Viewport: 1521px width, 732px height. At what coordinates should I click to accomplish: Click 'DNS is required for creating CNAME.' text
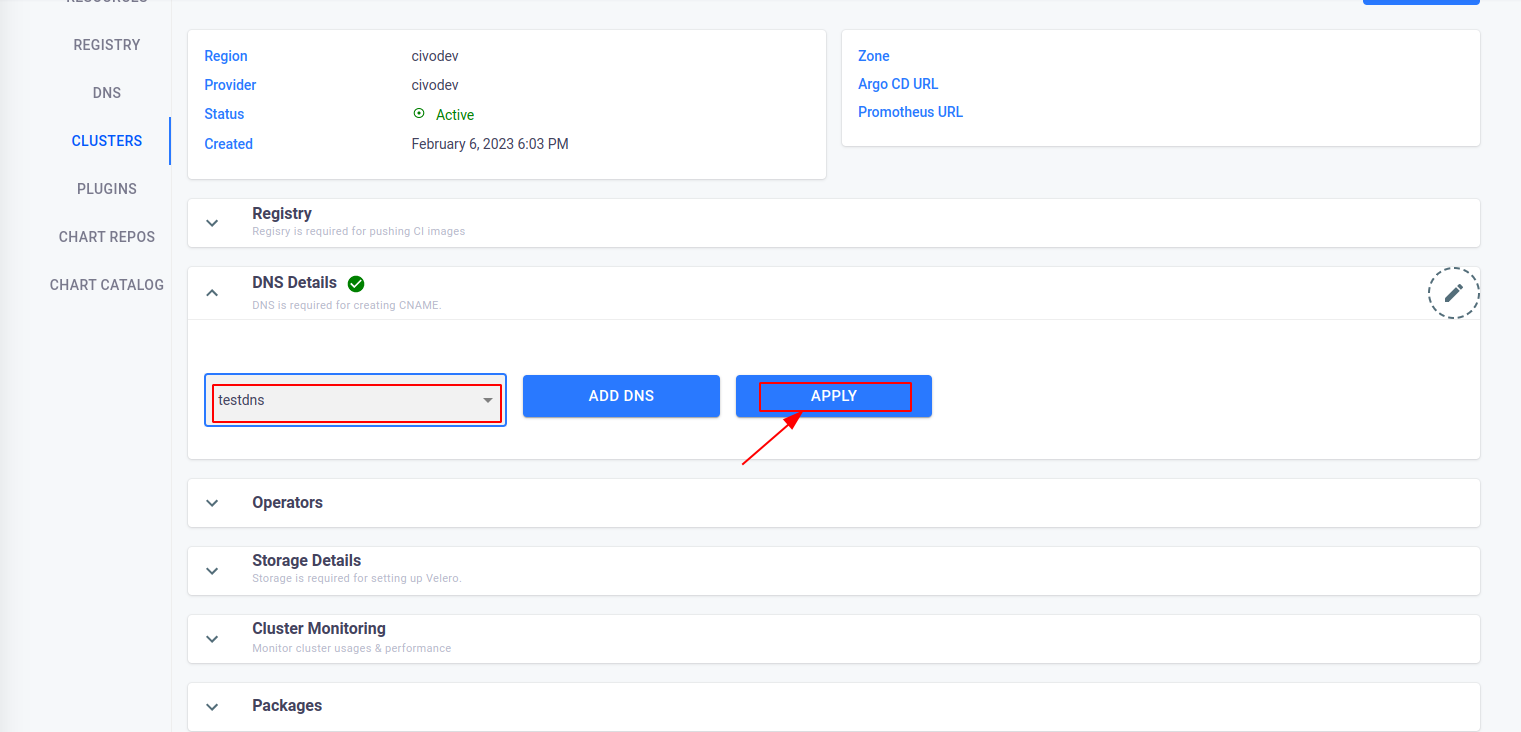click(x=347, y=305)
